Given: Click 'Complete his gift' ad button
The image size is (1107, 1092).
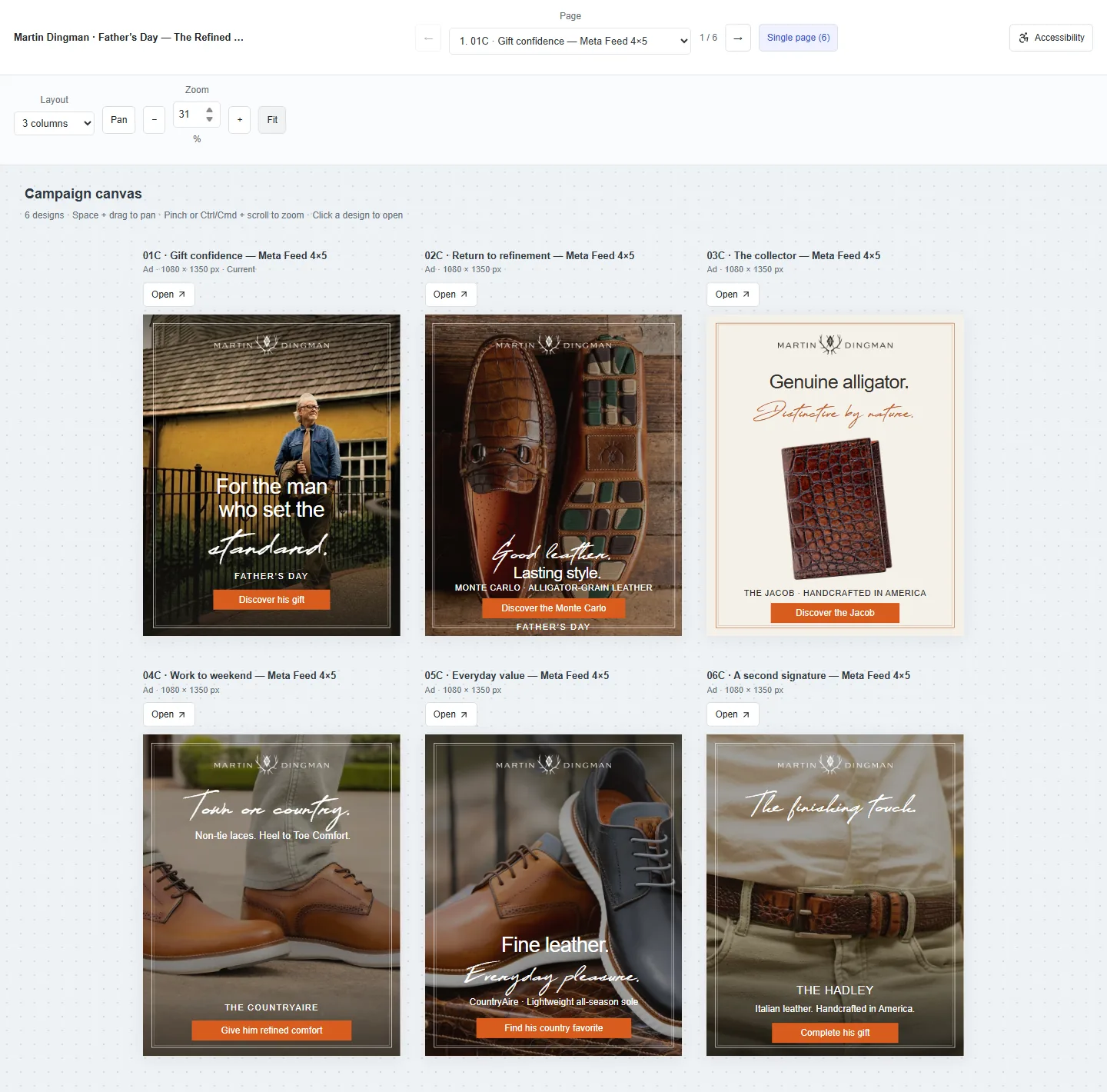Looking at the screenshot, I should (835, 1033).
